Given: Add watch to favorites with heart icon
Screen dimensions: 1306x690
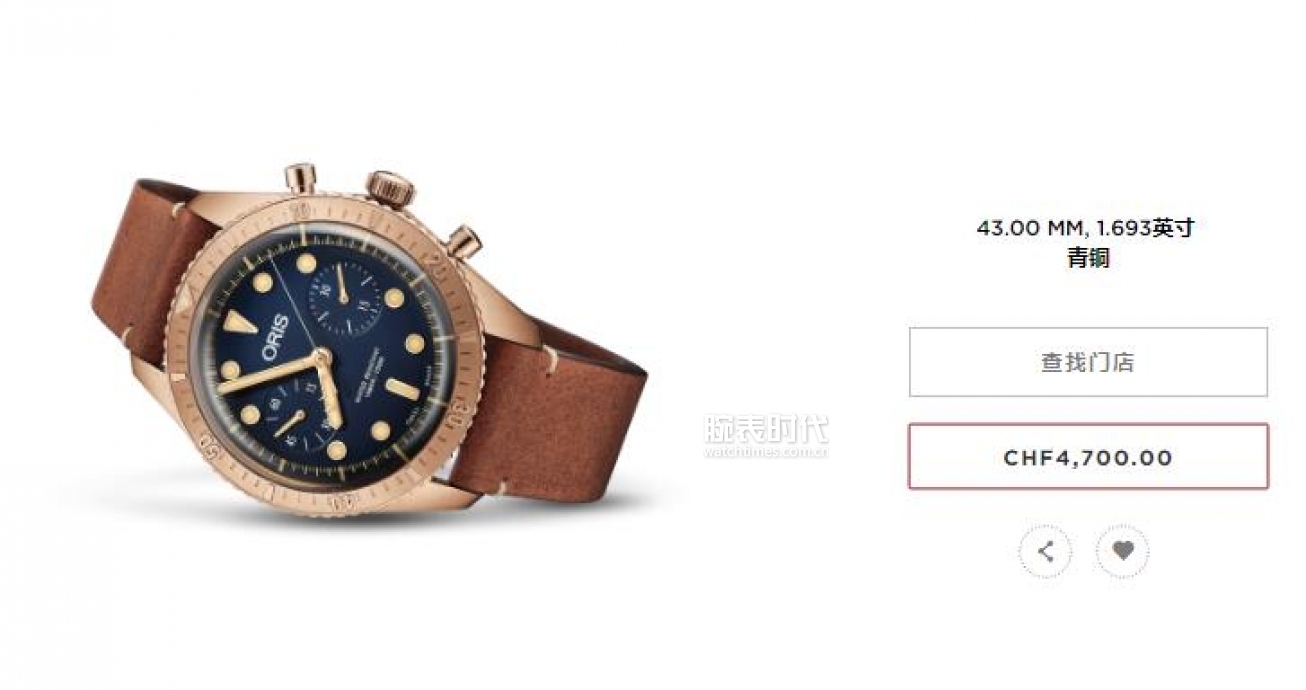Looking at the screenshot, I should pos(1123,551).
